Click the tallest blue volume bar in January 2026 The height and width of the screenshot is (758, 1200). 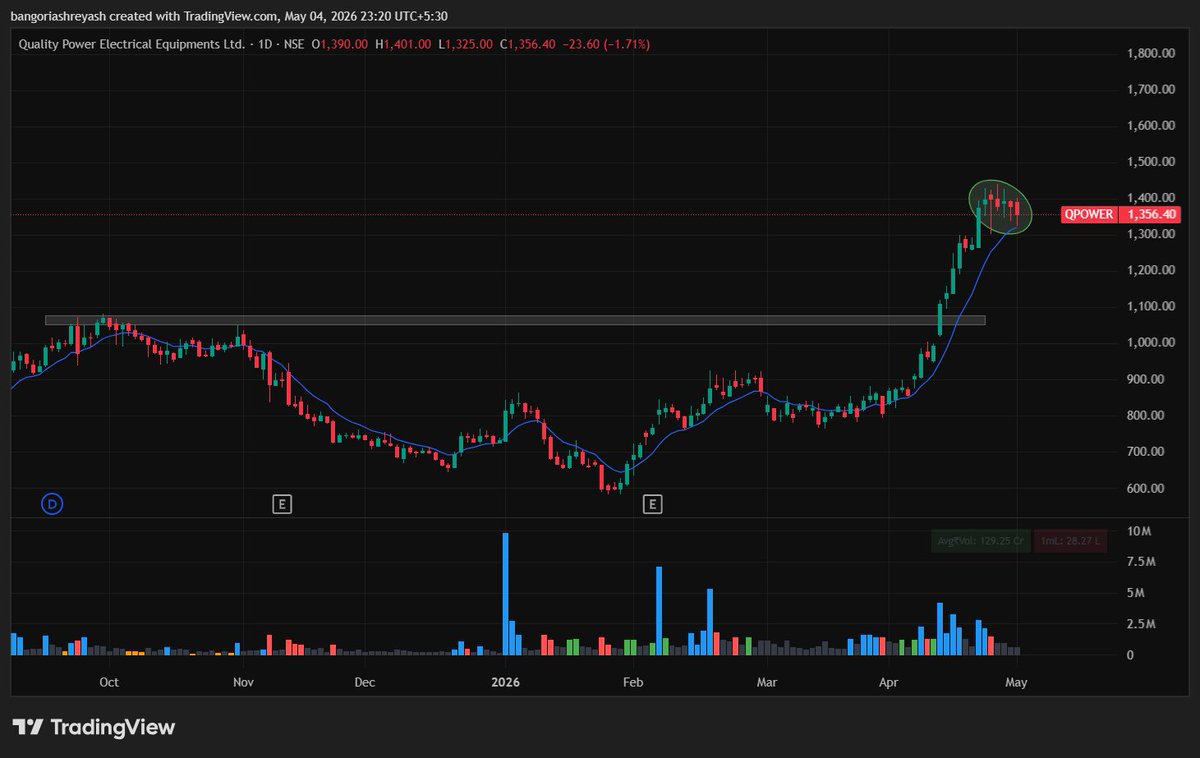click(506, 594)
